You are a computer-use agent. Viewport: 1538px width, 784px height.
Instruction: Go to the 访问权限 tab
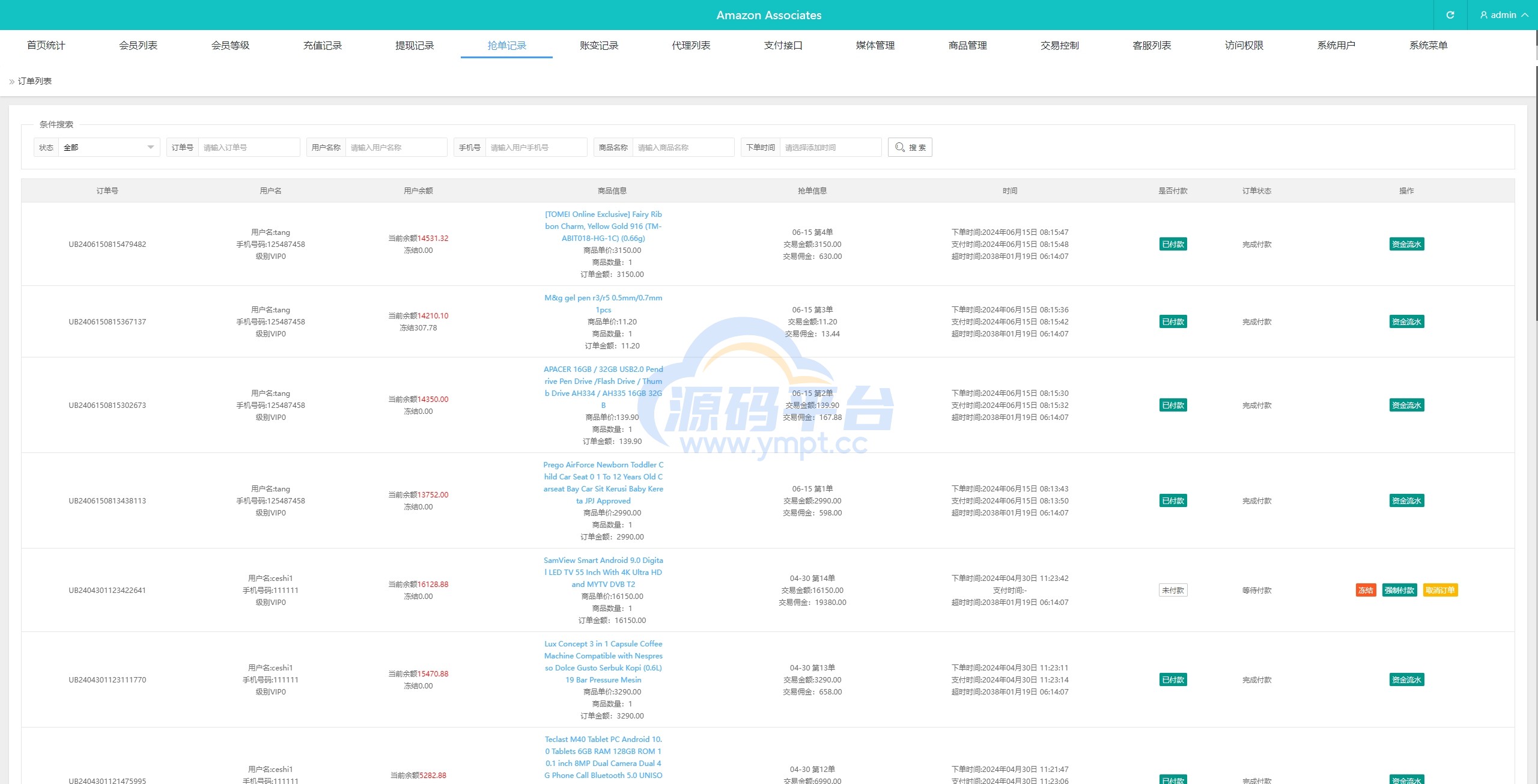1244,45
